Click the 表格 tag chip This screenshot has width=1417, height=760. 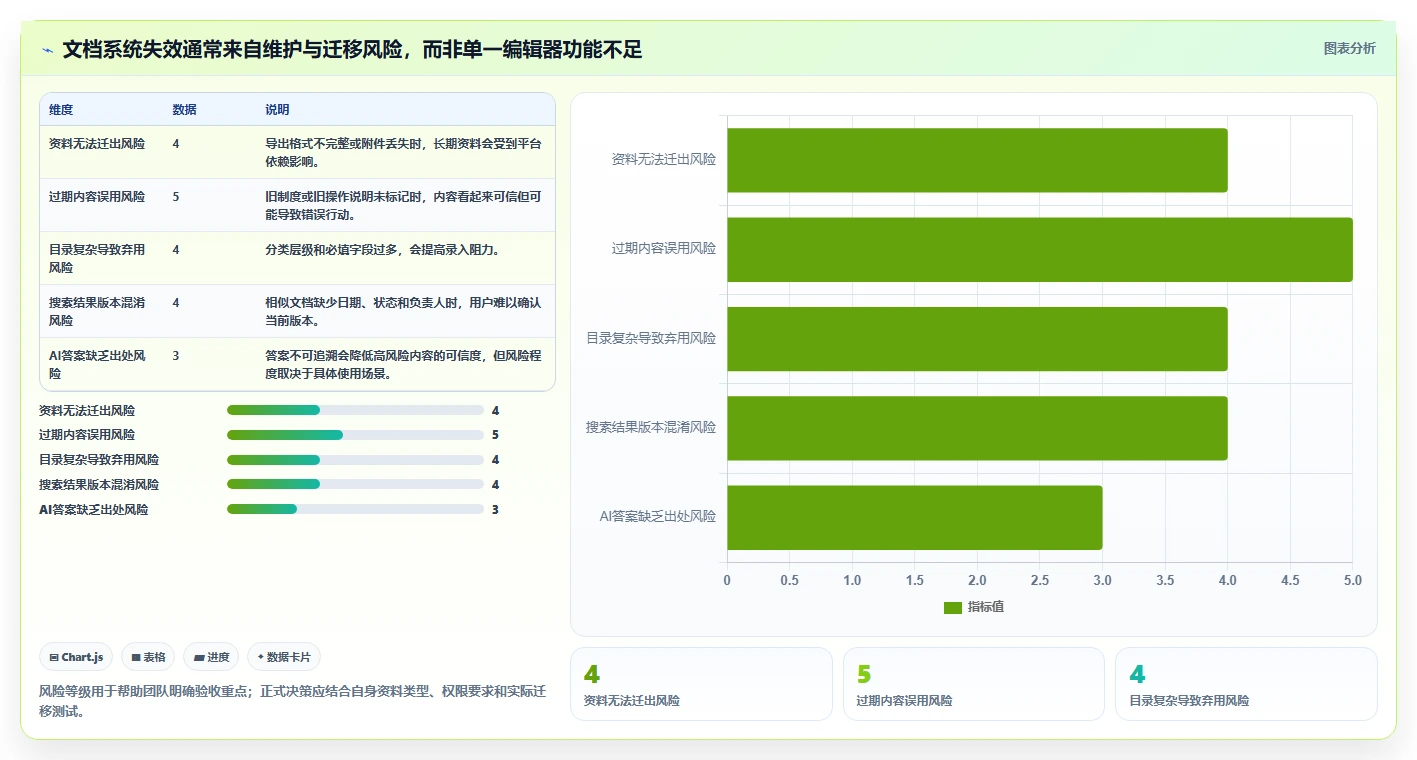pyautogui.click(x=148, y=657)
